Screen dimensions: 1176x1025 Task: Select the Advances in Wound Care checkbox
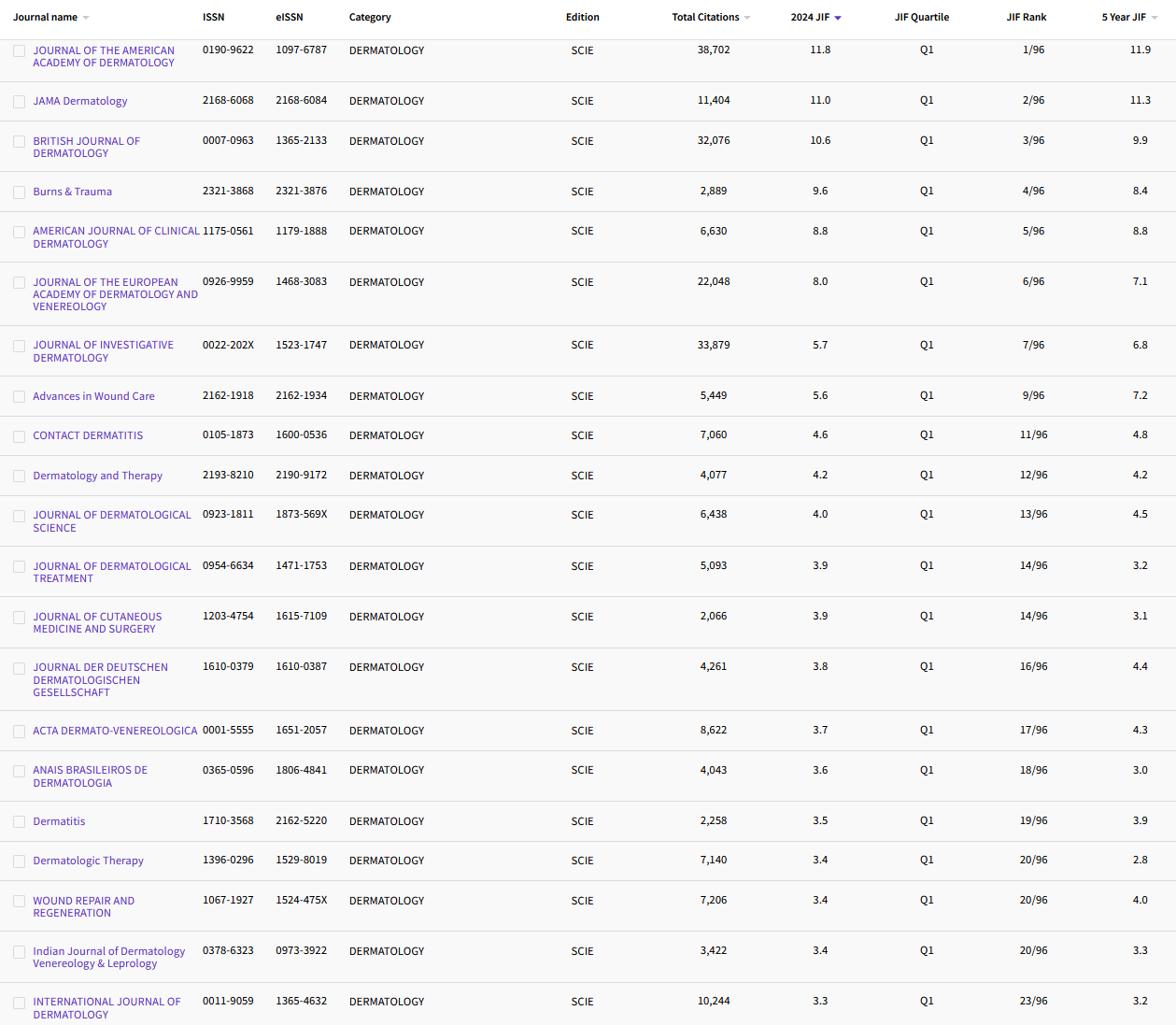coord(19,396)
